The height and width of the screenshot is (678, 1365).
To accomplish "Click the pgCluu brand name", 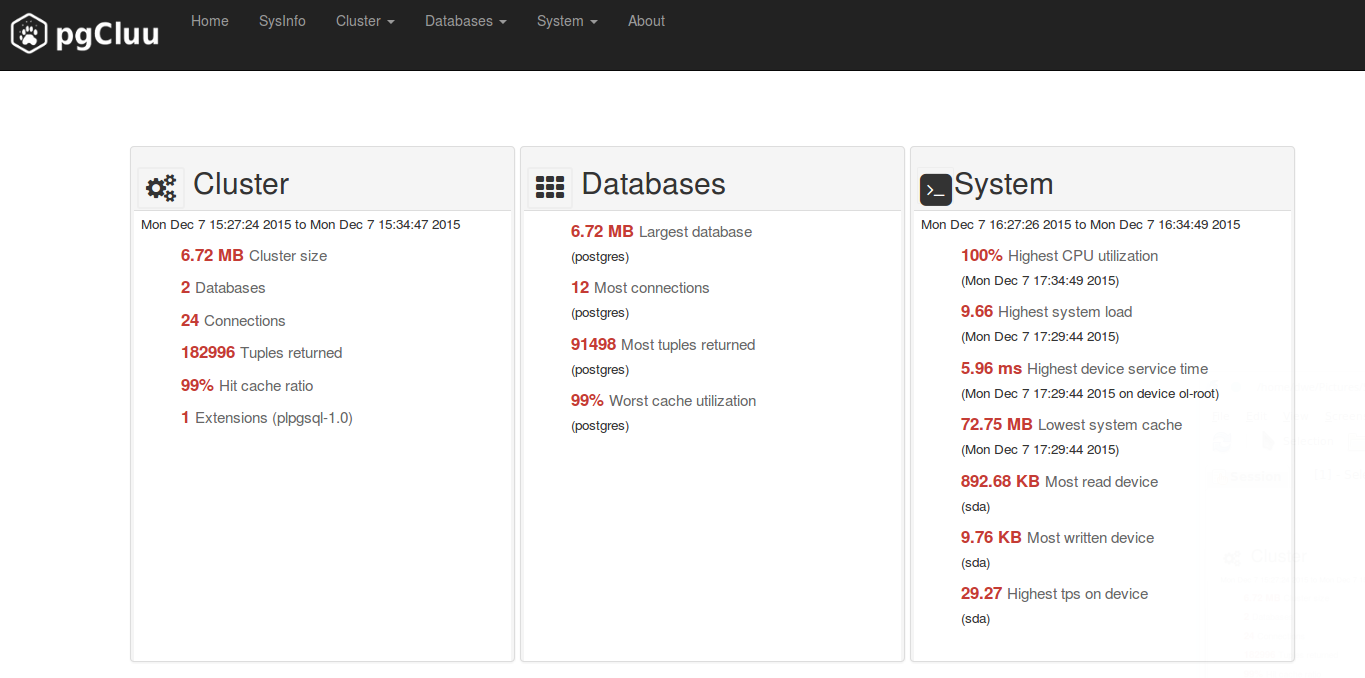I will pos(107,35).
